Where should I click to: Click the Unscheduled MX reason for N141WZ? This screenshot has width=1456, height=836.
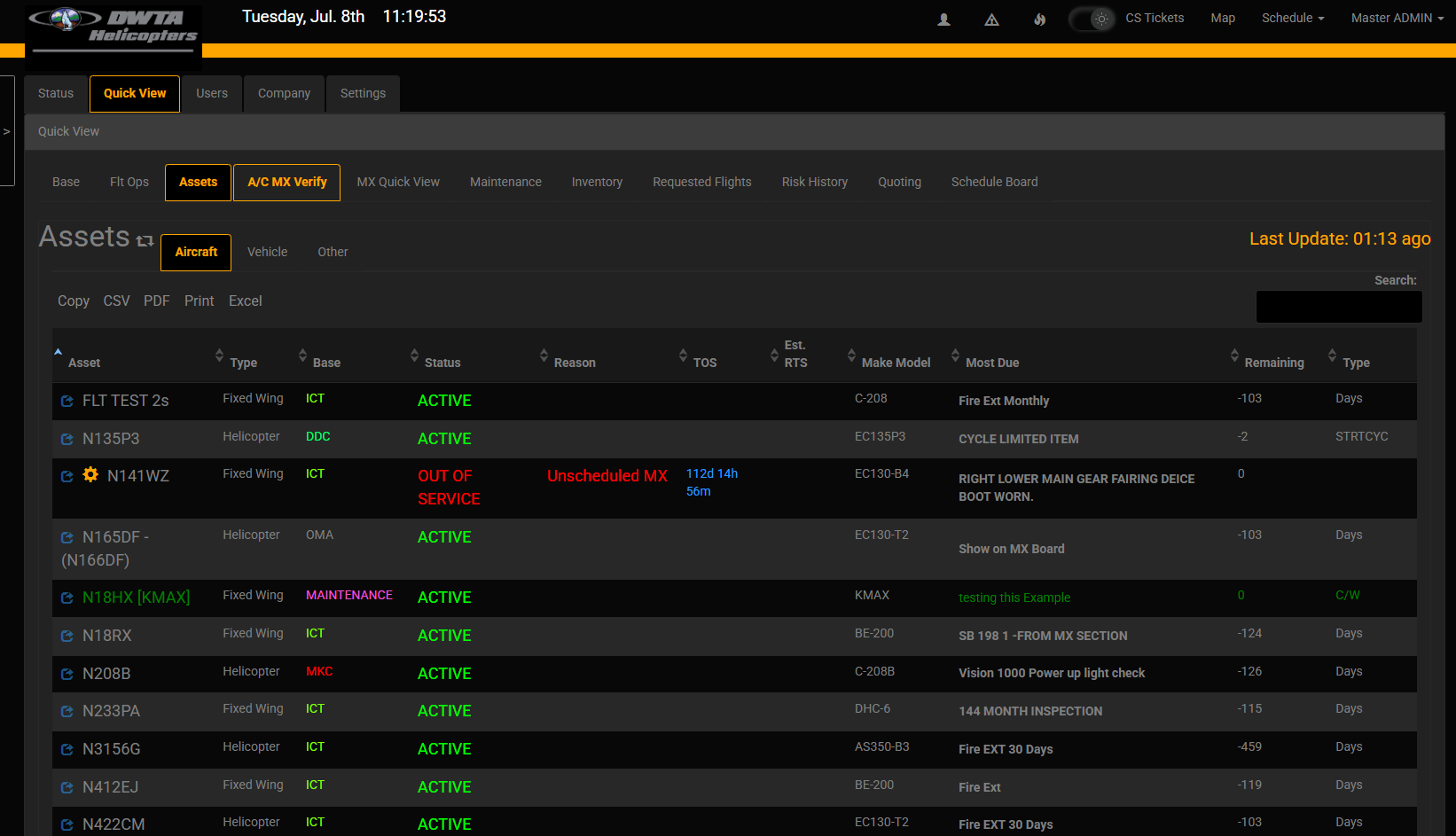(x=607, y=476)
